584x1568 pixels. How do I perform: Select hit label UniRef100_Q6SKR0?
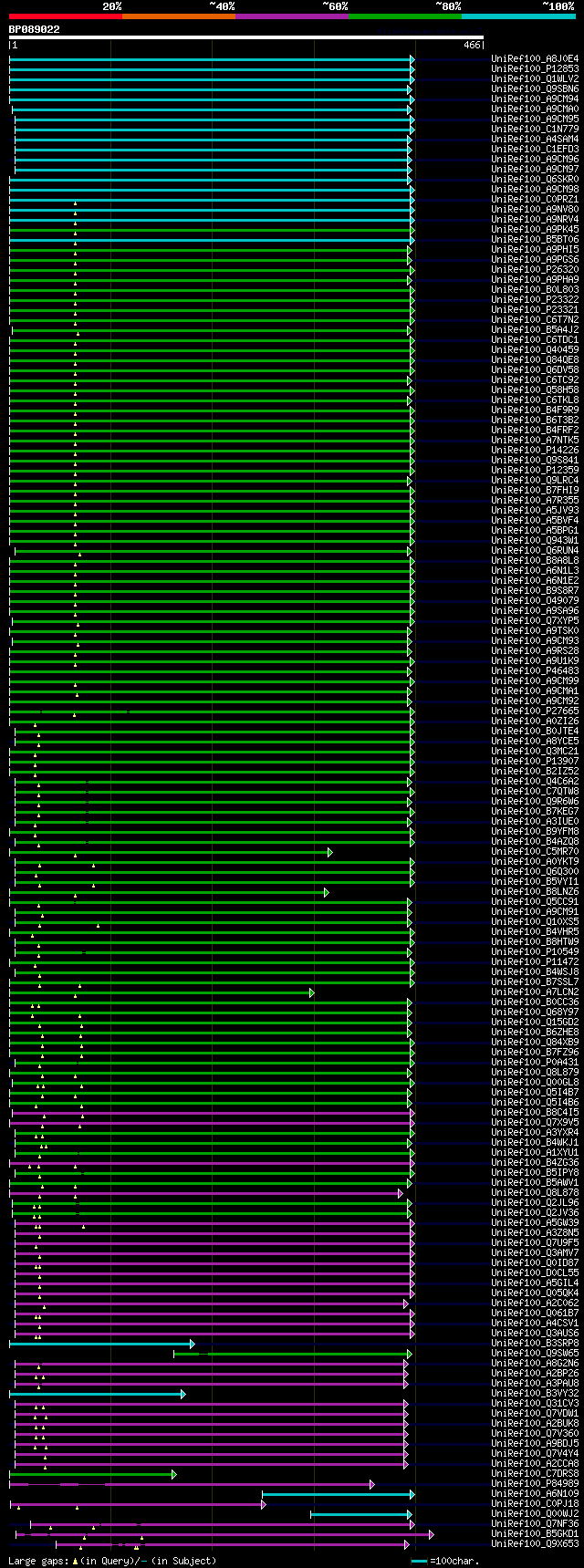click(x=535, y=179)
